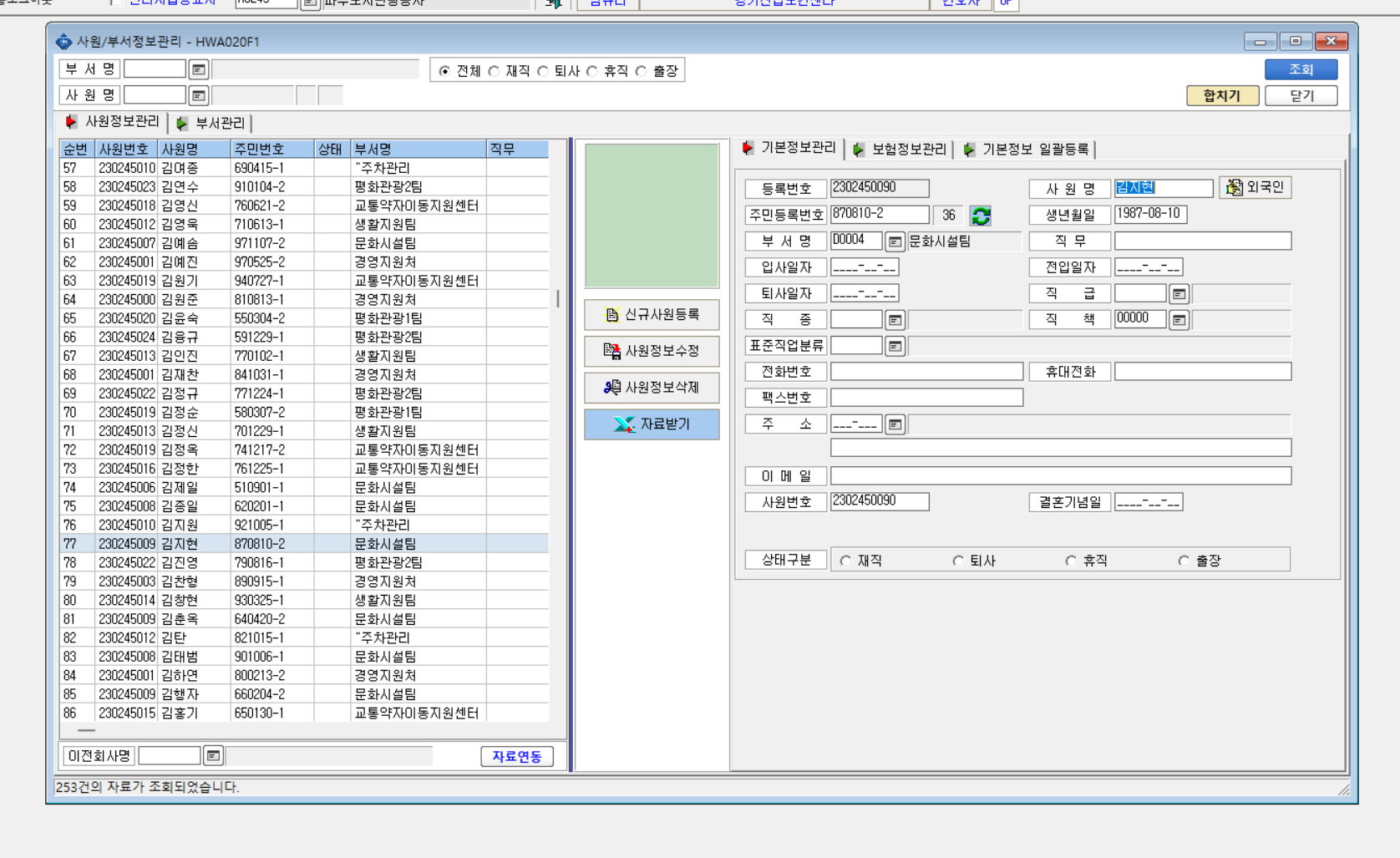1400x858 pixels.
Task: Select the 재직 radio in the top filter
Action: point(494,71)
